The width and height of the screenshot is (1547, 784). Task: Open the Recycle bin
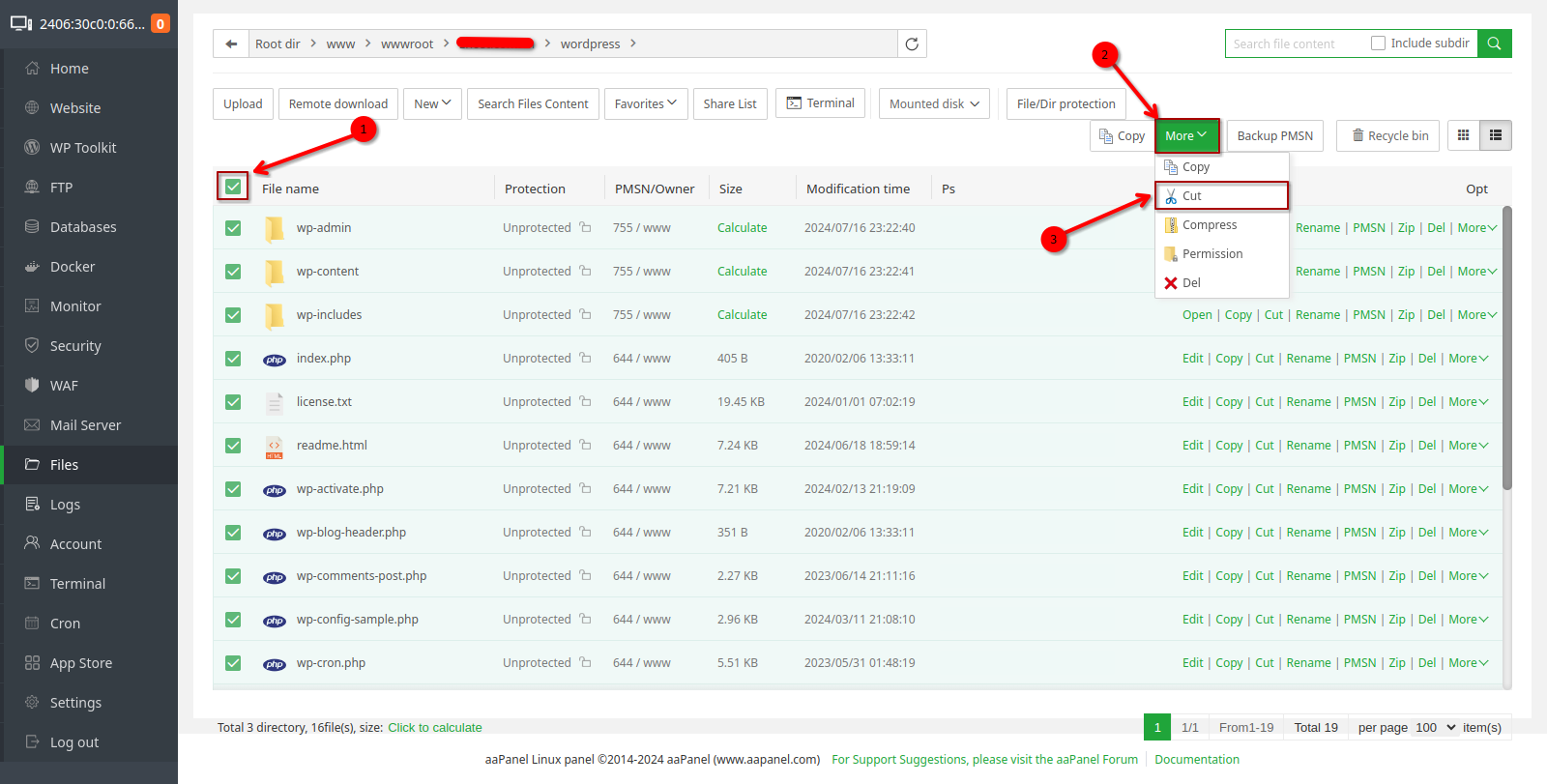point(1388,135)
